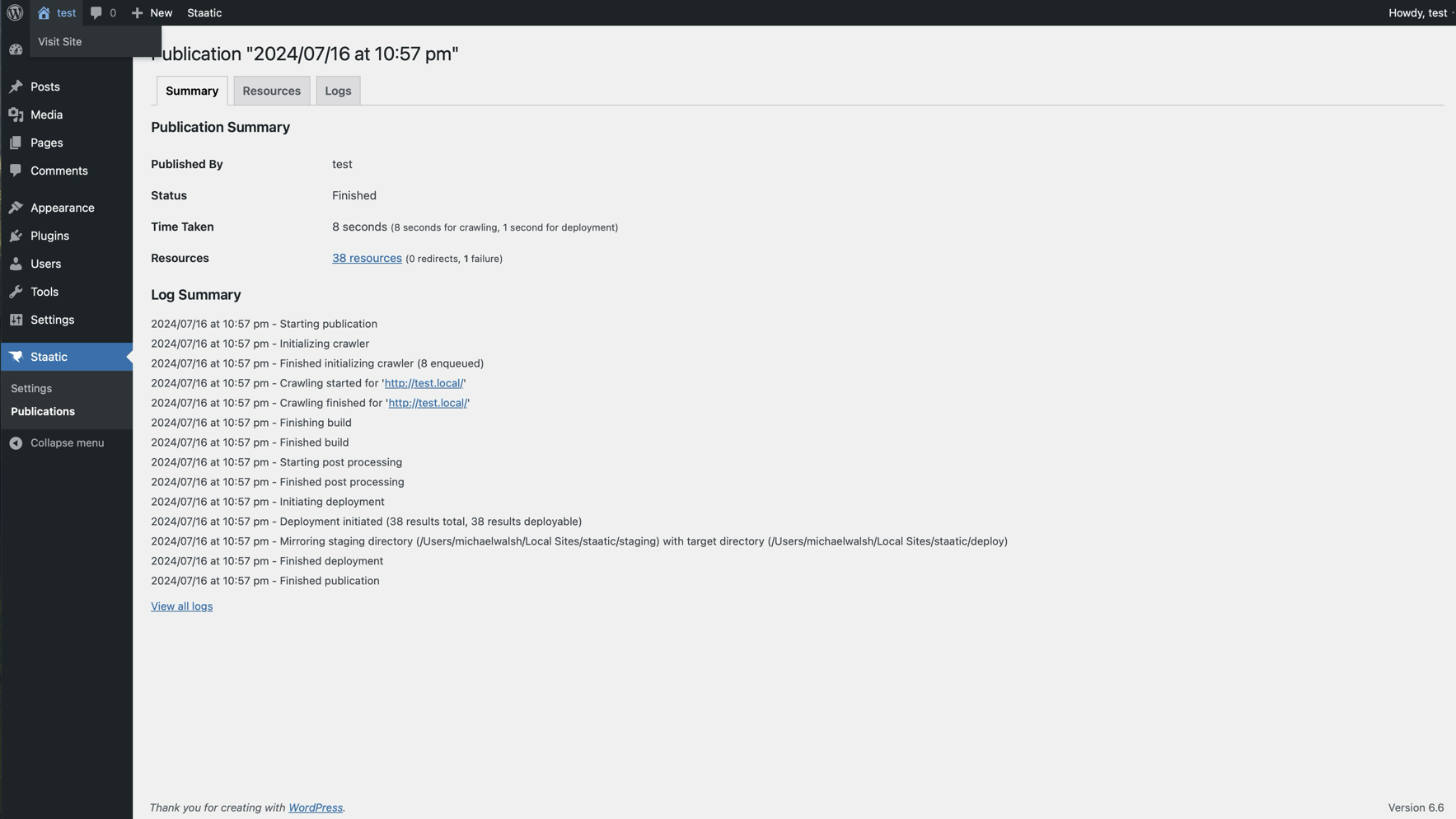Click the Appearance paintbrush icon

tap(16, 207)
